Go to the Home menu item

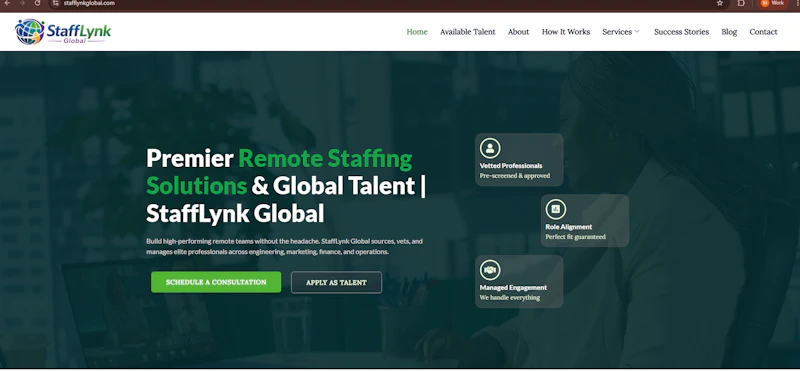click(x=417, y=32)
